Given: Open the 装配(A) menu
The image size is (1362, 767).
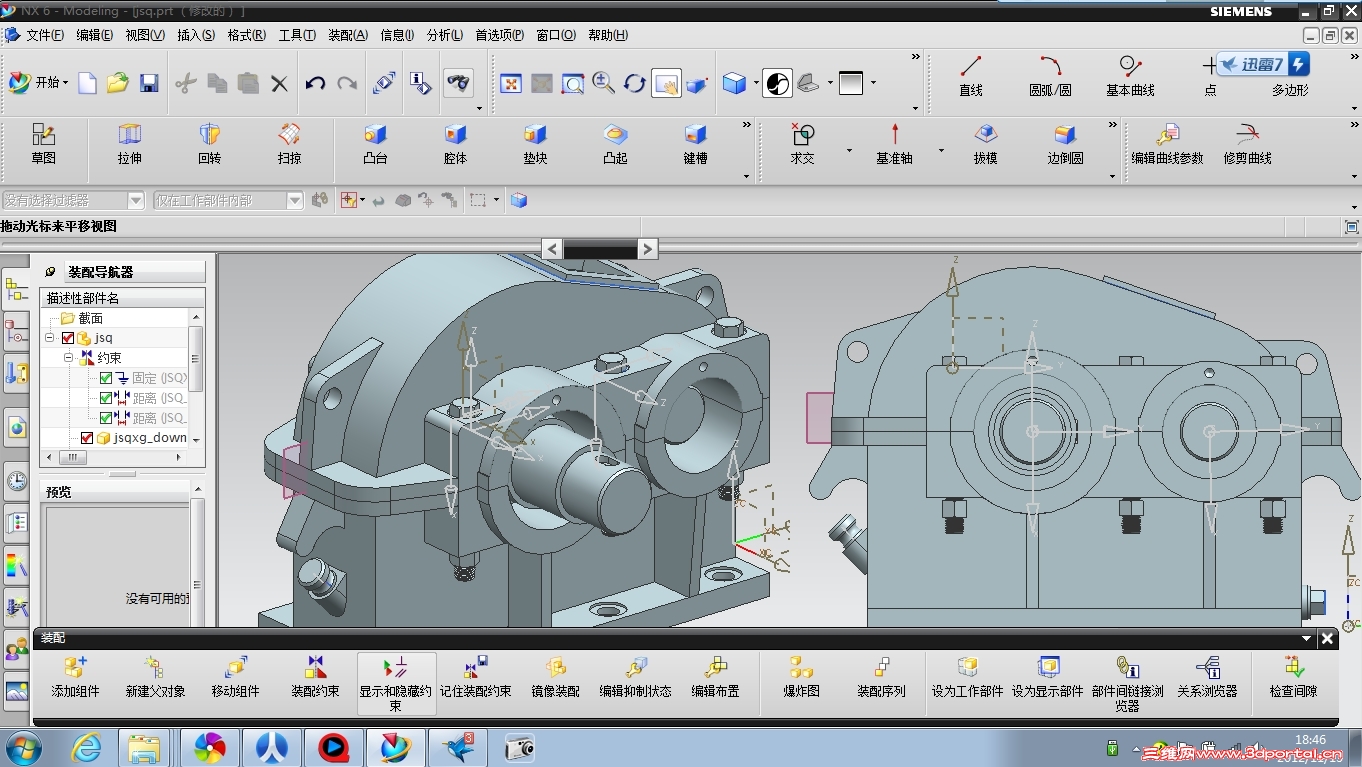Looking at the screenshot, I should click(348, 35).
